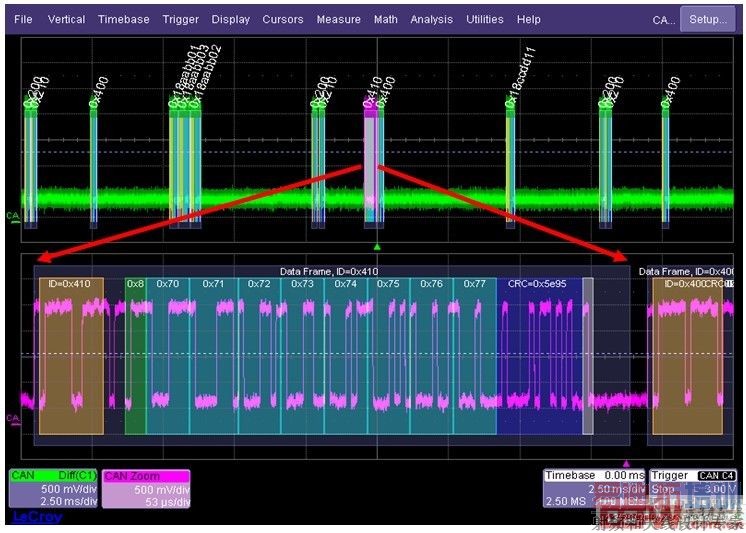
Task: Click the green trigger position marker triangle
Action: [377, 247]
